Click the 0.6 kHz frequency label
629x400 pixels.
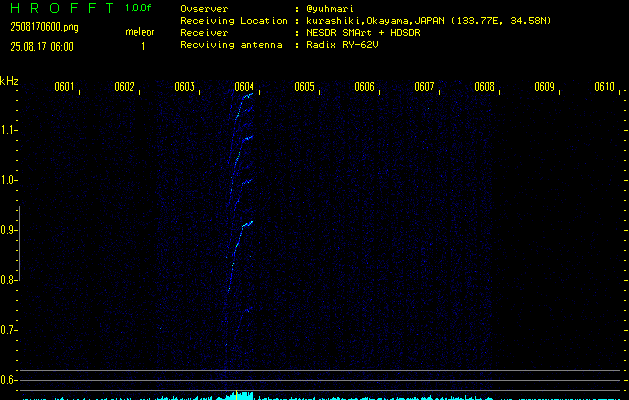(x=7, y=380)
